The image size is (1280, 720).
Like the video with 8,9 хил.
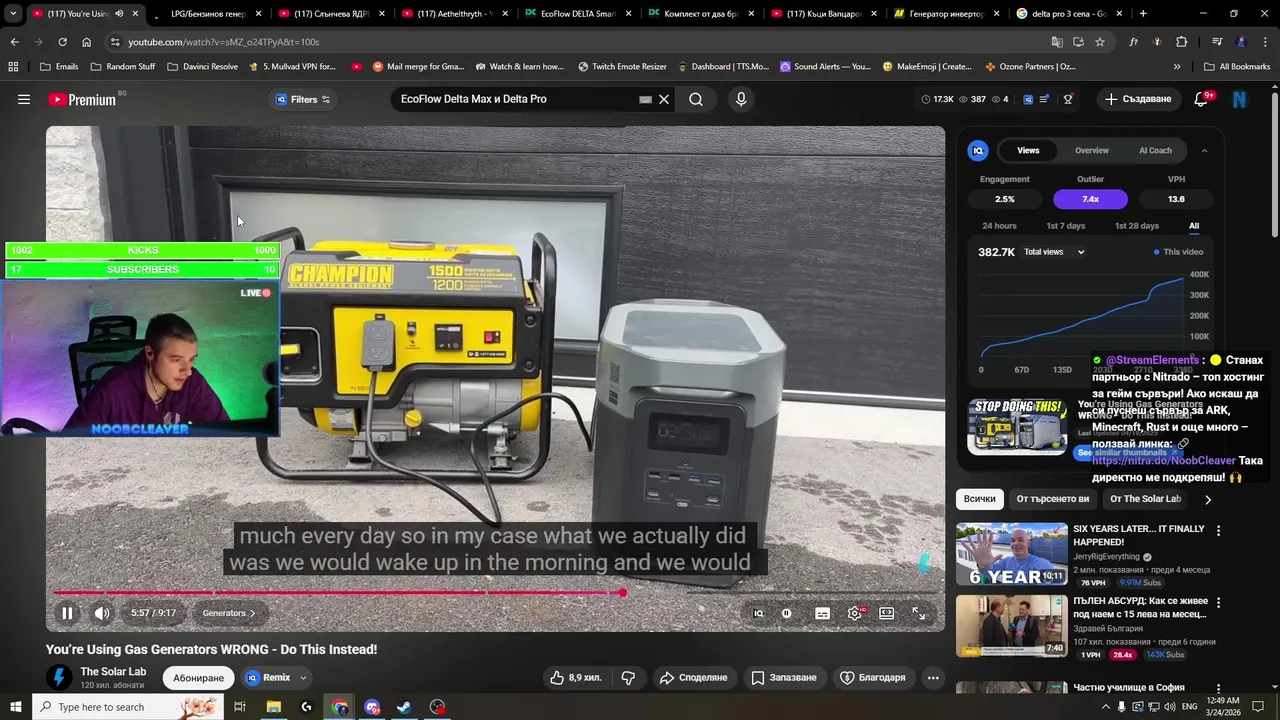[576, 678]
